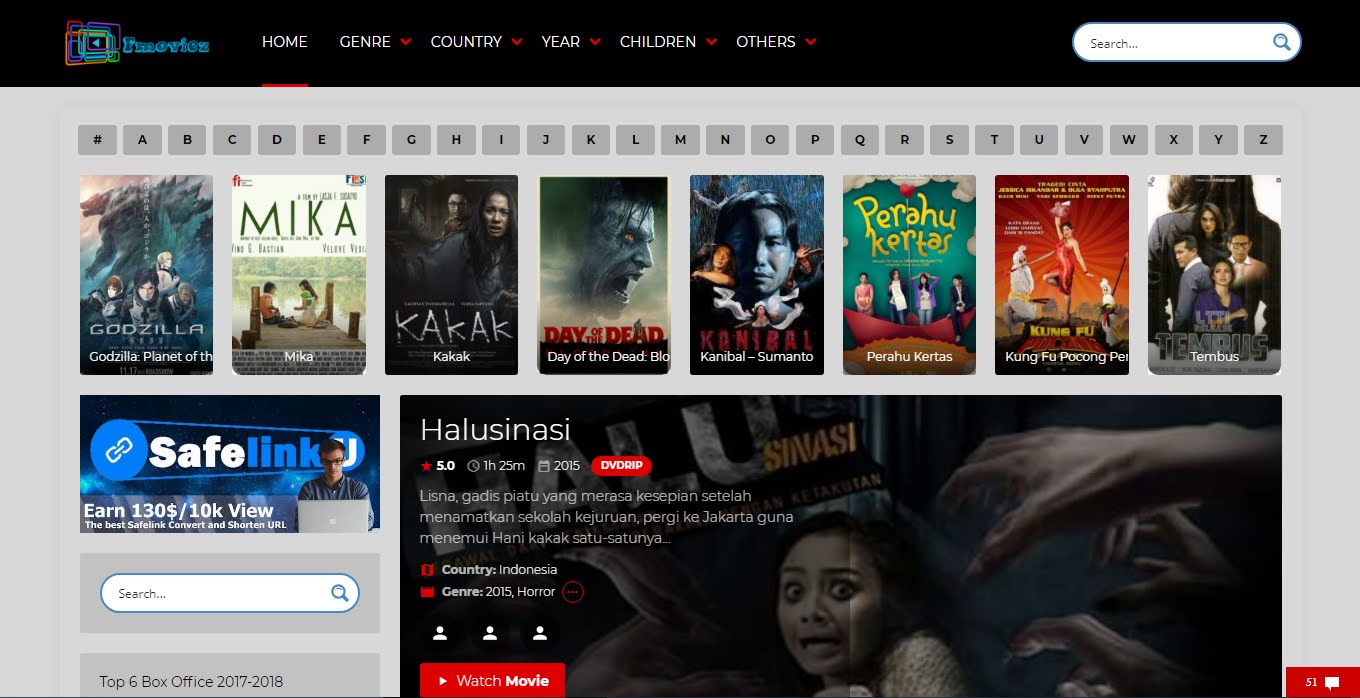This screenshot has height=698, width=1360.
Task: Click the DVDRIP quality badge
Action: tap(621, 466)
